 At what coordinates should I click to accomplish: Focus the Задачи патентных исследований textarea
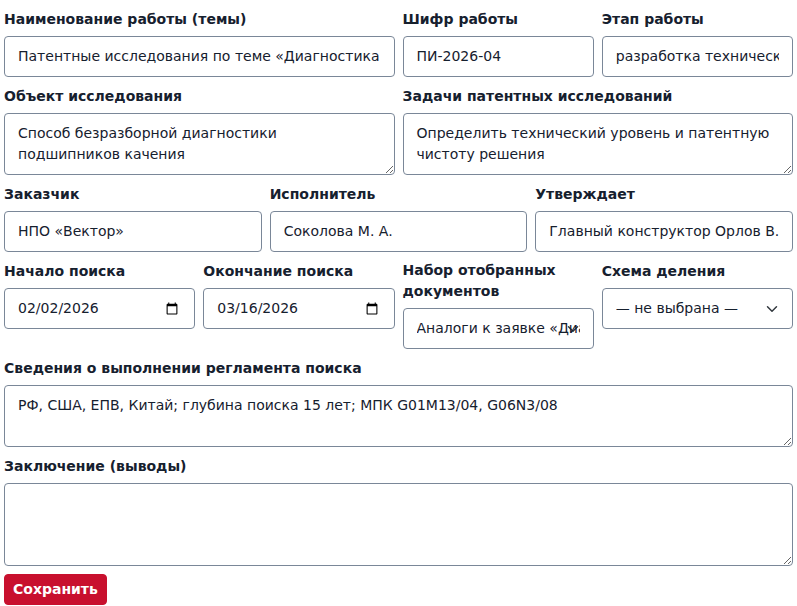point(598,144)
